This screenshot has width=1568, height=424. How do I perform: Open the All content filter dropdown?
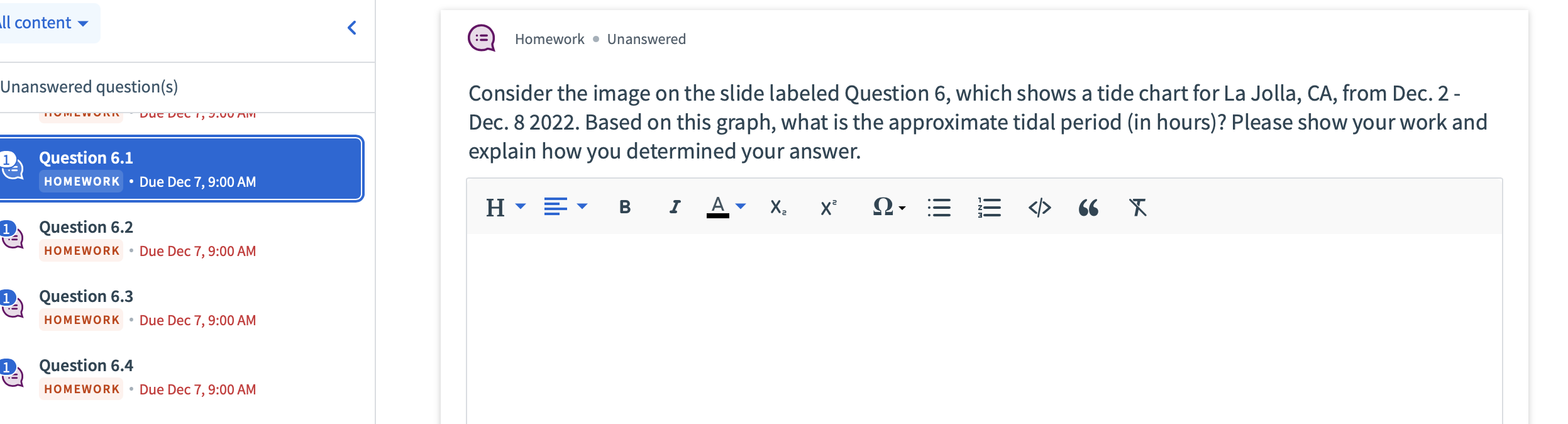(x=44, y=23)
